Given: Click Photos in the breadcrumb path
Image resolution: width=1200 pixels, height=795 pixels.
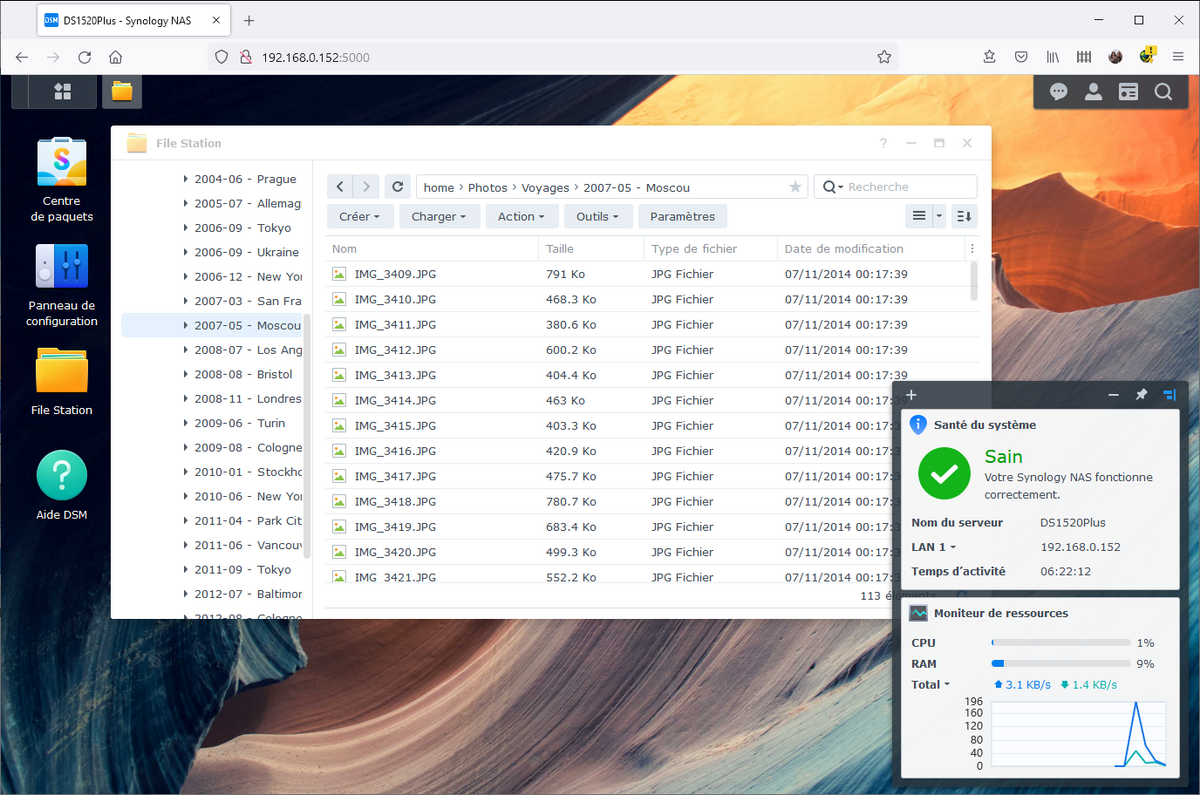Looking at the screenshot, I should click(x=488, y=187).
